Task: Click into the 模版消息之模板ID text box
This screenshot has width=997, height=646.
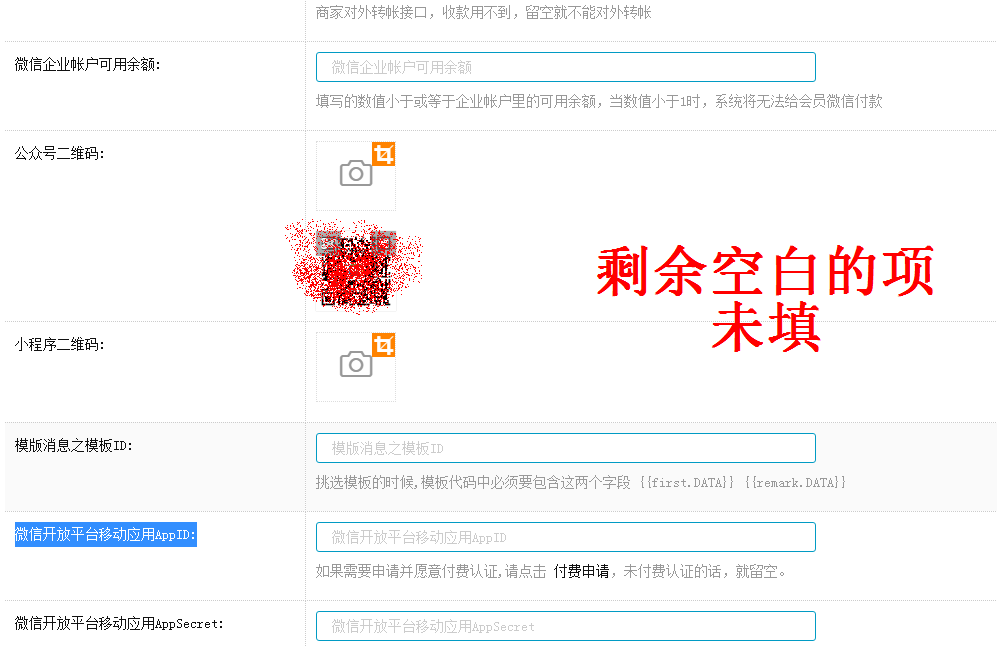Action: click(x=565, y=448)
